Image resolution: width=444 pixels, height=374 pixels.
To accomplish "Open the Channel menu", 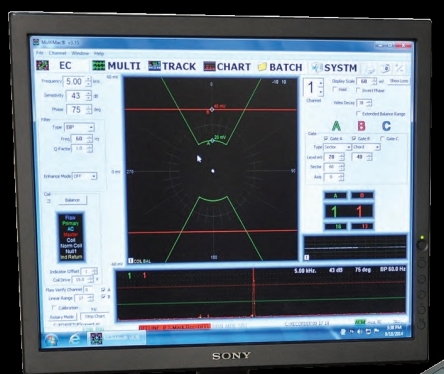I will [x=57, y=53].
